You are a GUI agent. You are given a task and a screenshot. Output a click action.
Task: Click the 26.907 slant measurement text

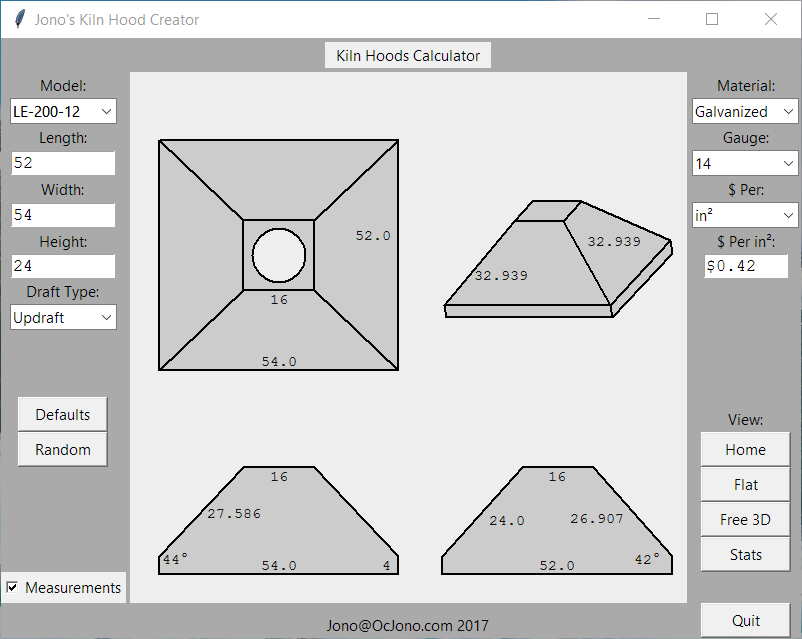tap(597, 518)
